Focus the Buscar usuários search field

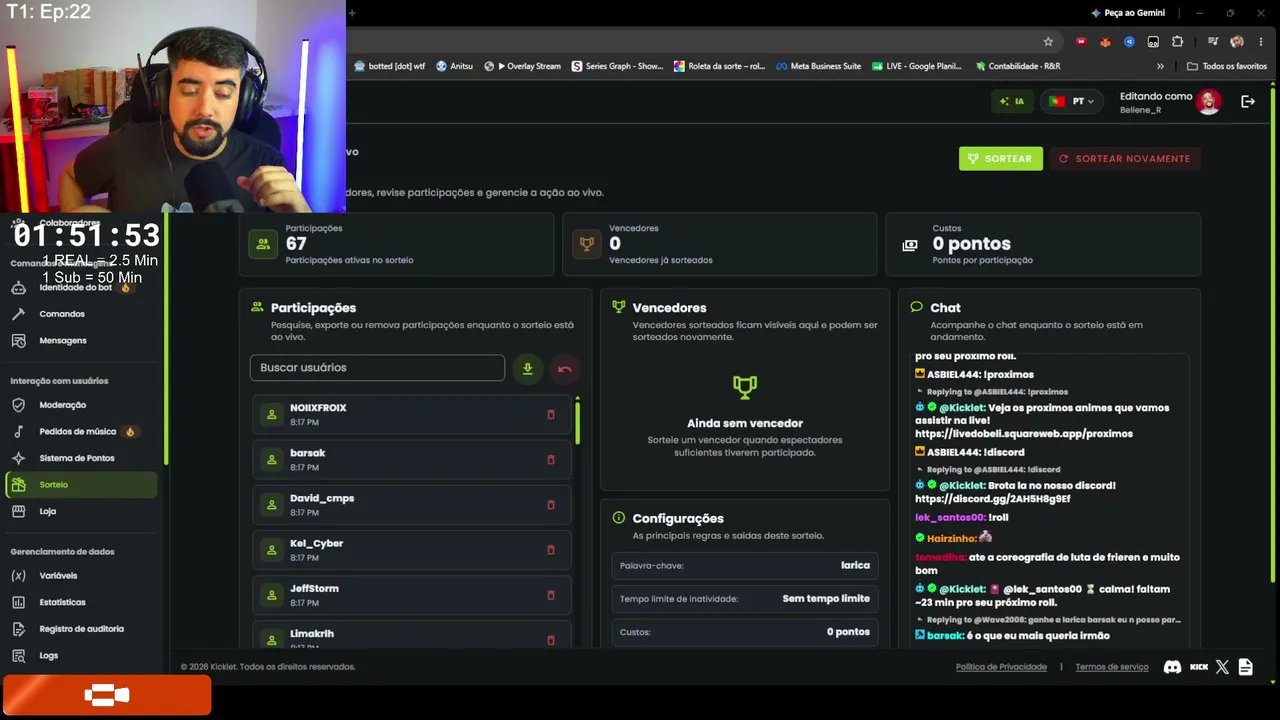[377, 368]
